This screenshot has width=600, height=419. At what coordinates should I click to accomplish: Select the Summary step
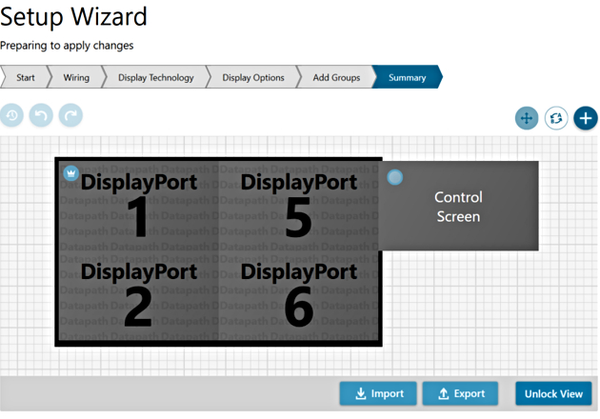pyautogui.click(x=407, y=77)
